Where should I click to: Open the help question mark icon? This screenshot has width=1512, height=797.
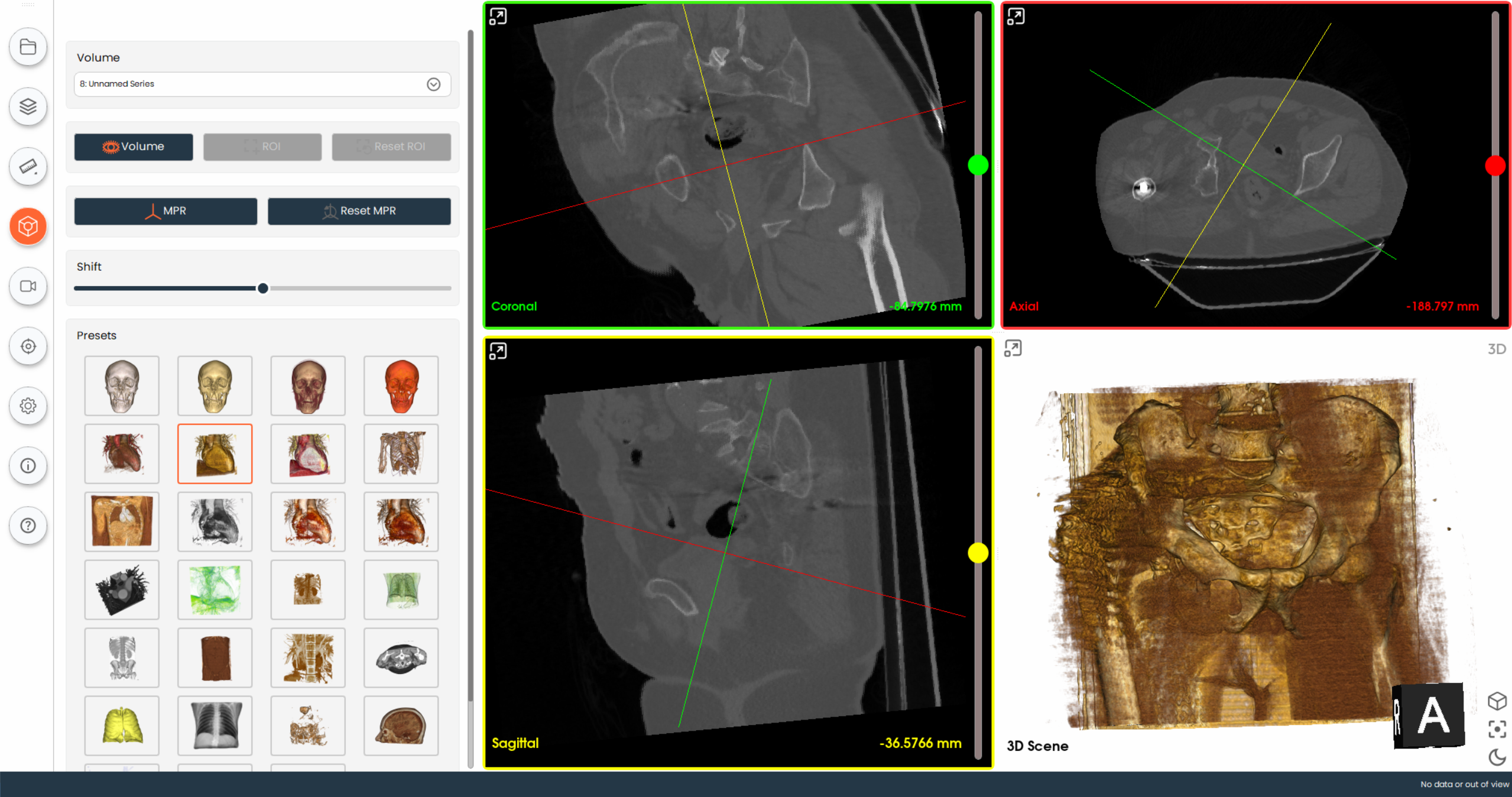point(28,526)
